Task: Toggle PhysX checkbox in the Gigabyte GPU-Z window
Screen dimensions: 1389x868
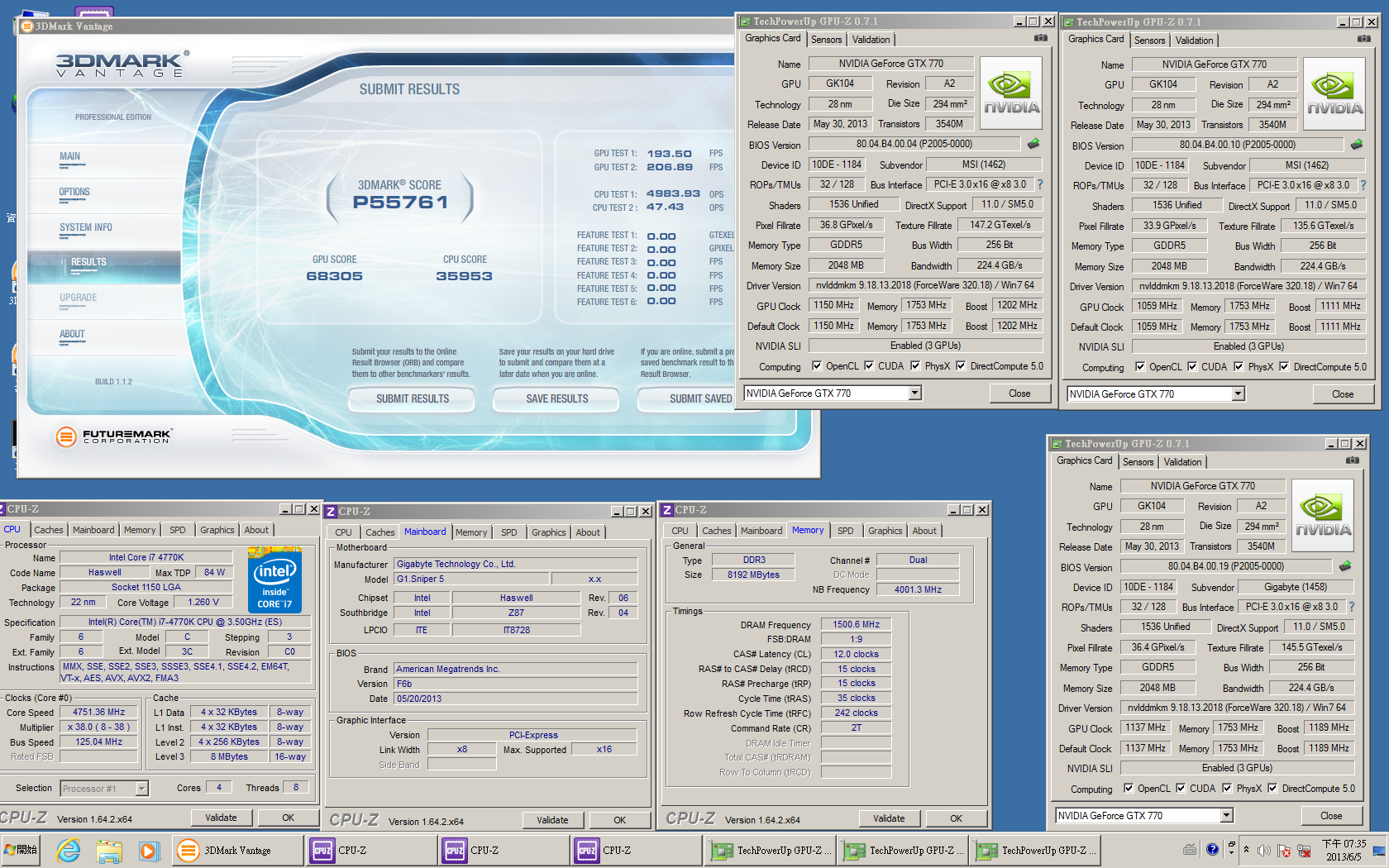Action: coord(1227,788)
